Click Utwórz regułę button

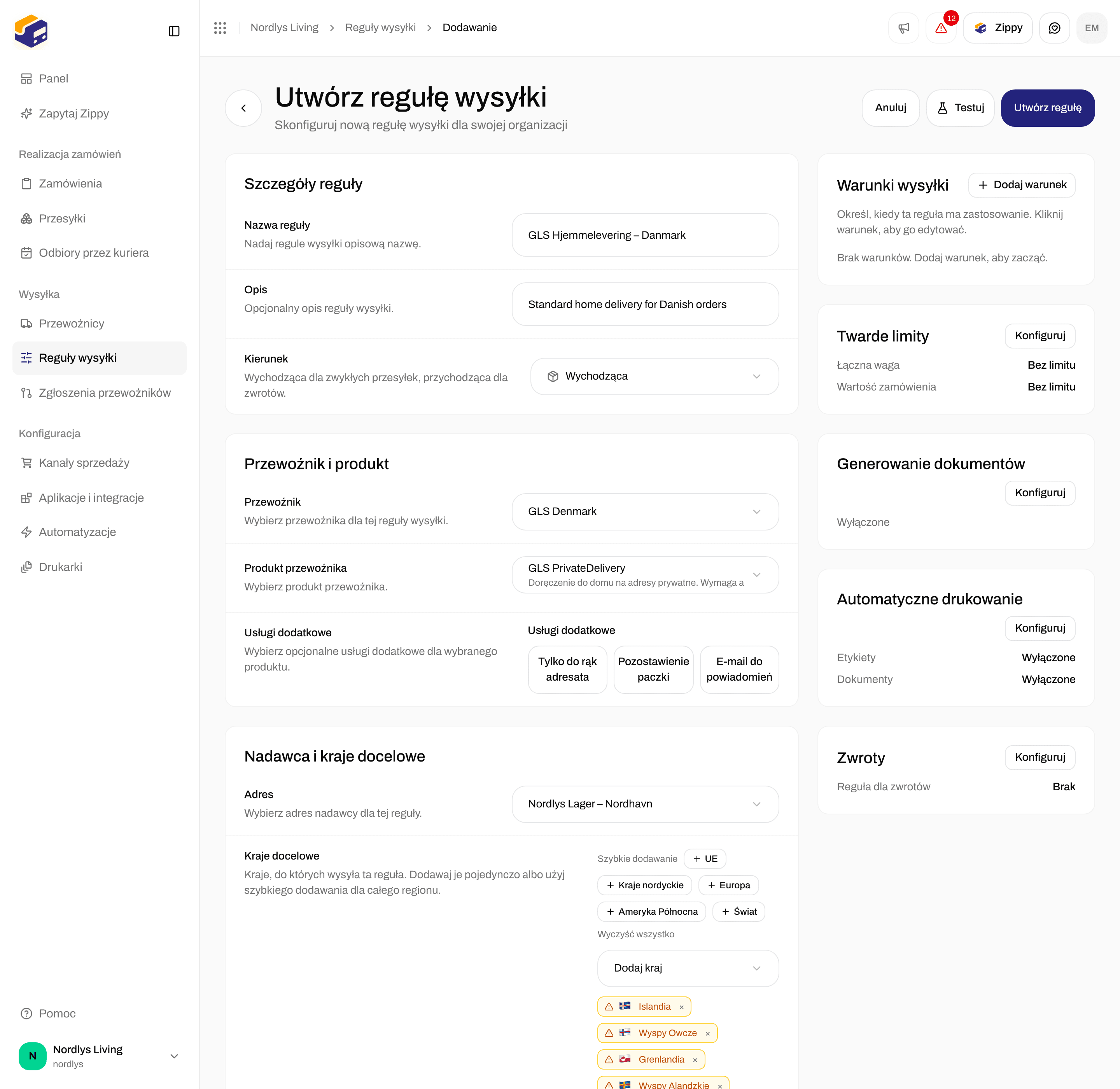(1047, 108)
